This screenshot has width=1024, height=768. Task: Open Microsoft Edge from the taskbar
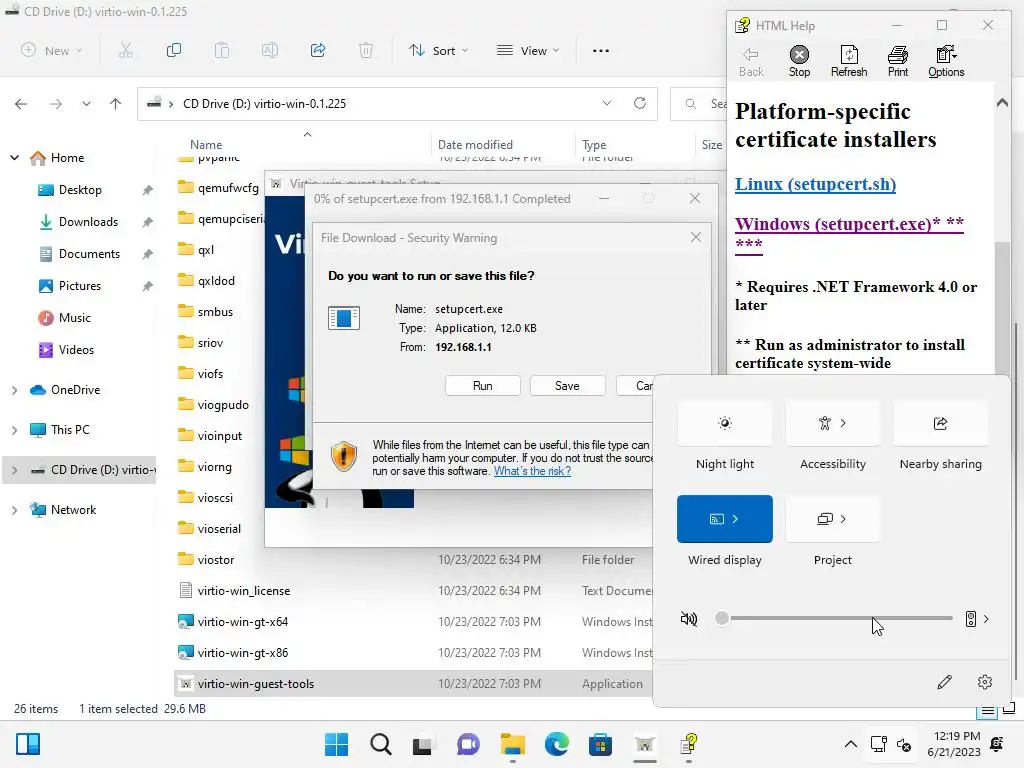(x=556, y=744)
